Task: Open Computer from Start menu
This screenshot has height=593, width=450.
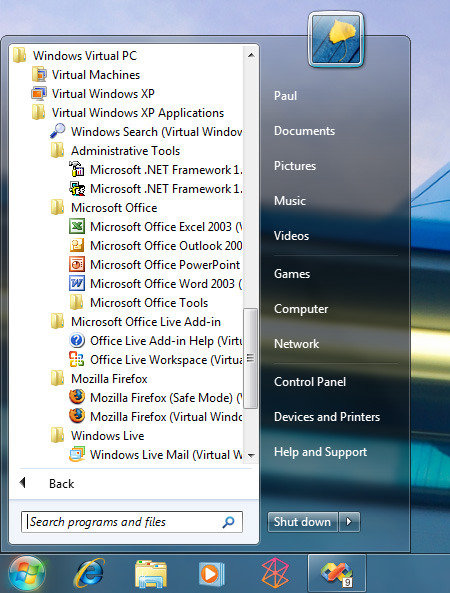Action: tap(301, 309)
